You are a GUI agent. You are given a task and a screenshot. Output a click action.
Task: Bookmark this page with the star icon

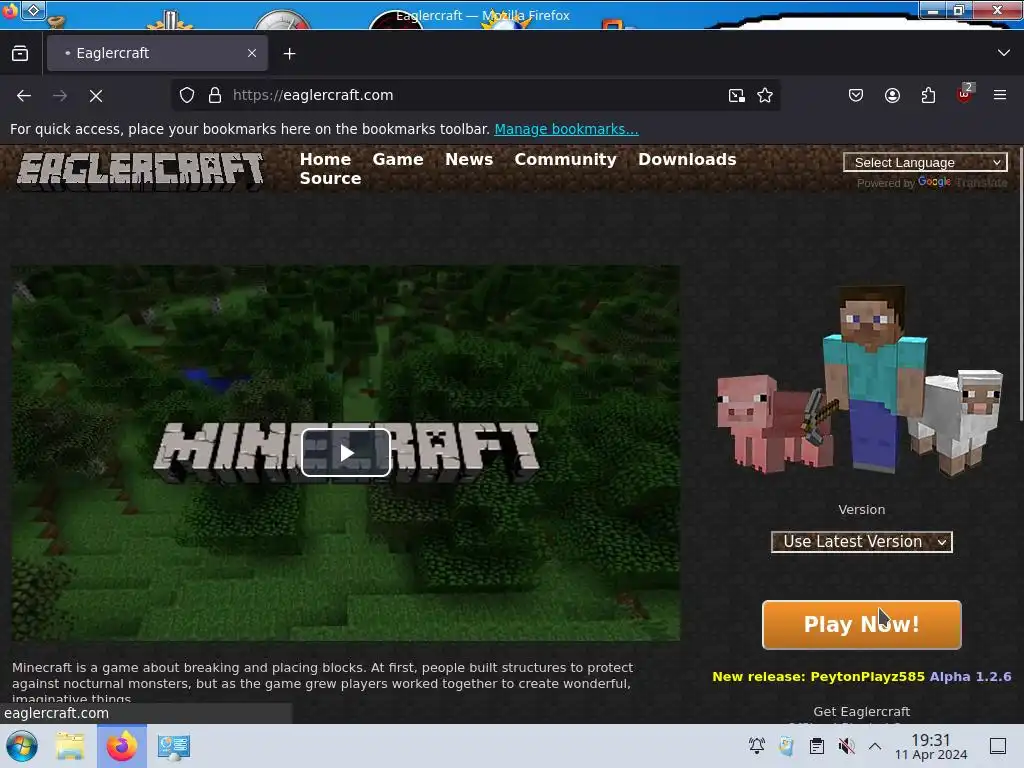pyautogui.click(x=765, y=95)
